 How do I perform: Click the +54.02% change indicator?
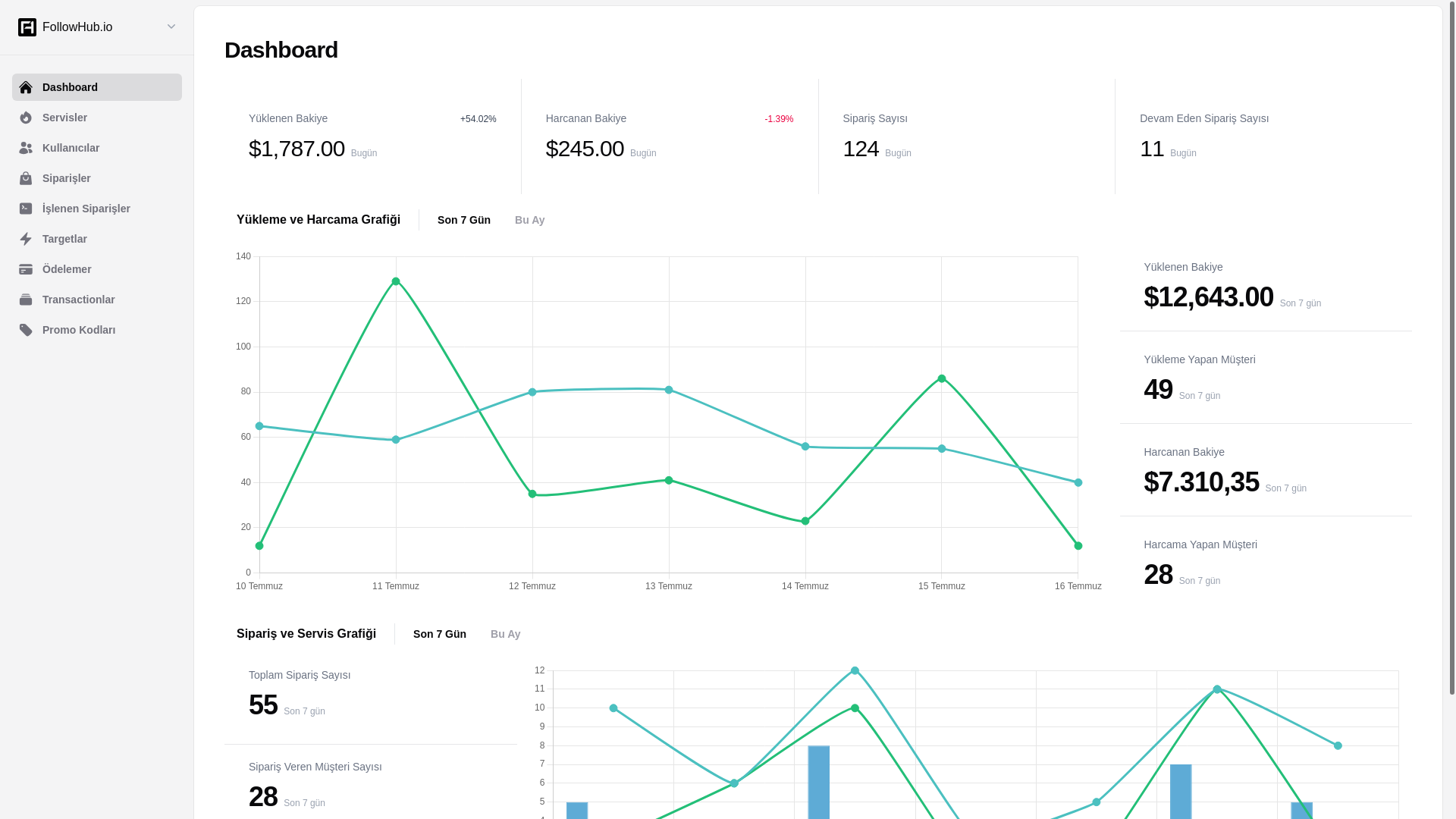tap(479, 119)
